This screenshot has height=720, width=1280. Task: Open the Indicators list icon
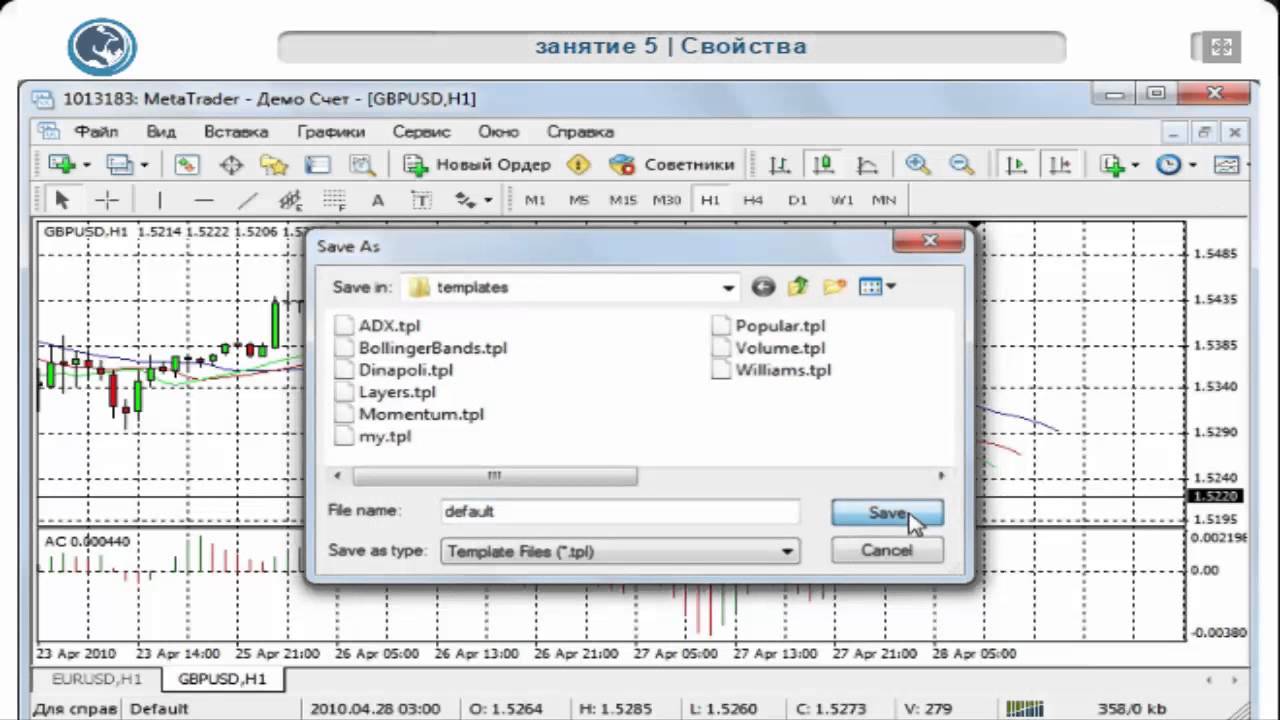(1112, 165)
